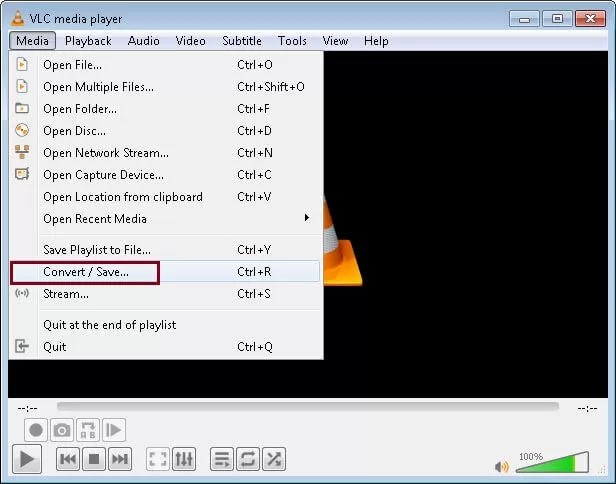616x484 pixels.
Task: Choose Open Network Stream... entry
Action: 165,153
